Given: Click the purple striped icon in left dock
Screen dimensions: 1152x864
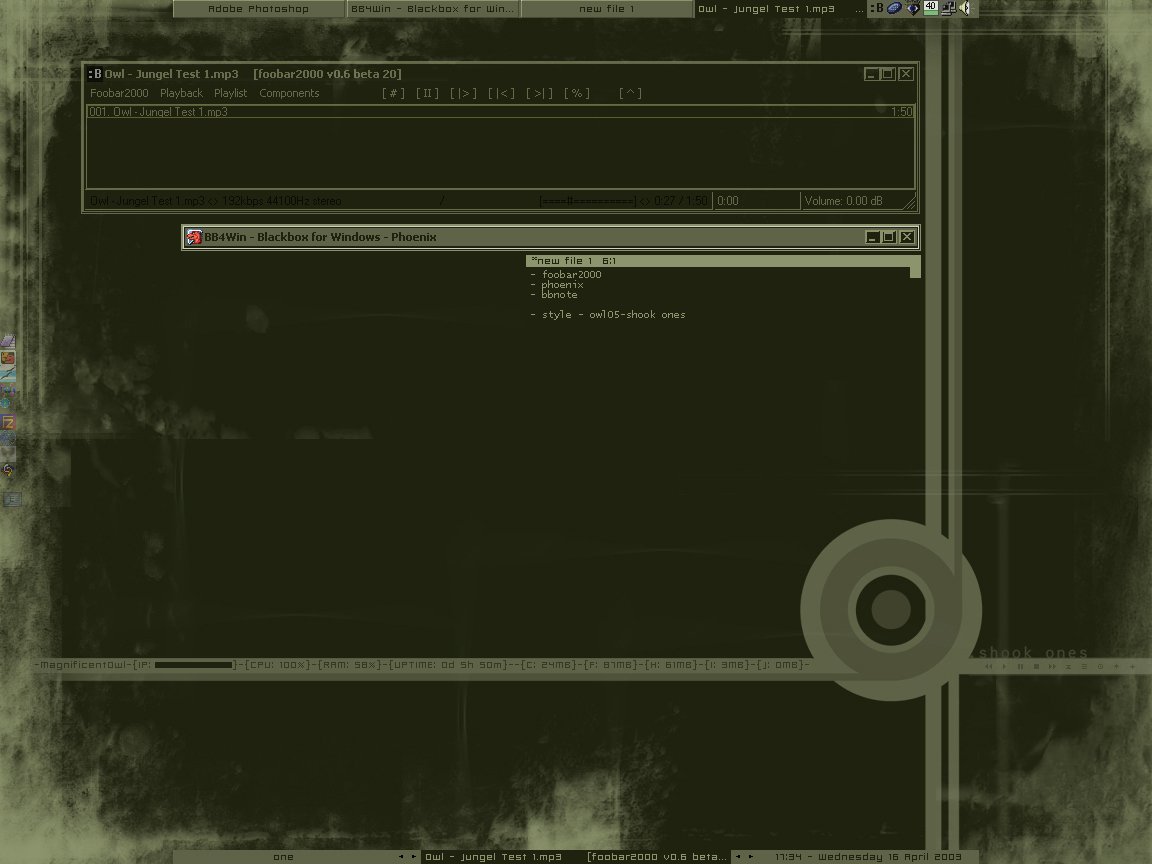Looking at the screenshot, I should [8, 342].
